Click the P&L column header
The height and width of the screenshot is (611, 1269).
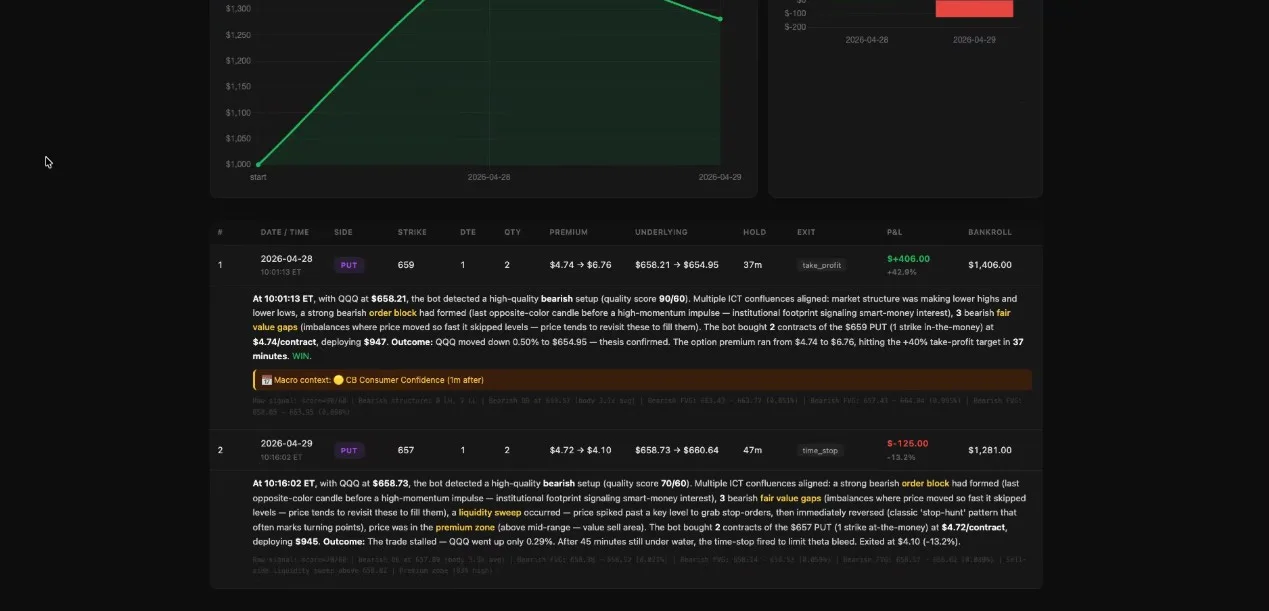click(894, 232)
